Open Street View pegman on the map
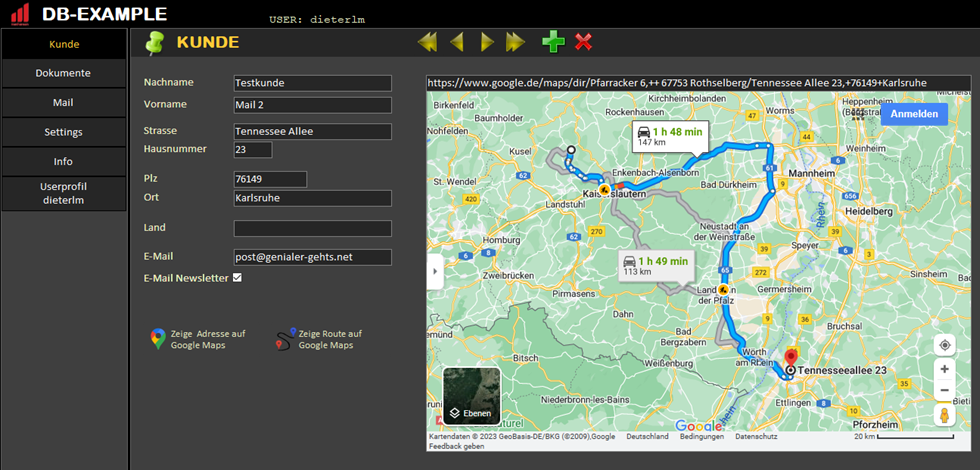 945,415
